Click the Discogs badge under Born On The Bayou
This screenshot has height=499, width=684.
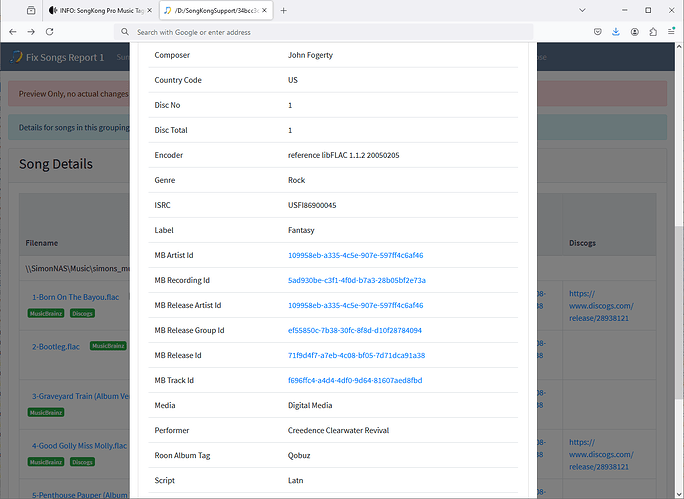pyautogui.click(x=82, y=313)
